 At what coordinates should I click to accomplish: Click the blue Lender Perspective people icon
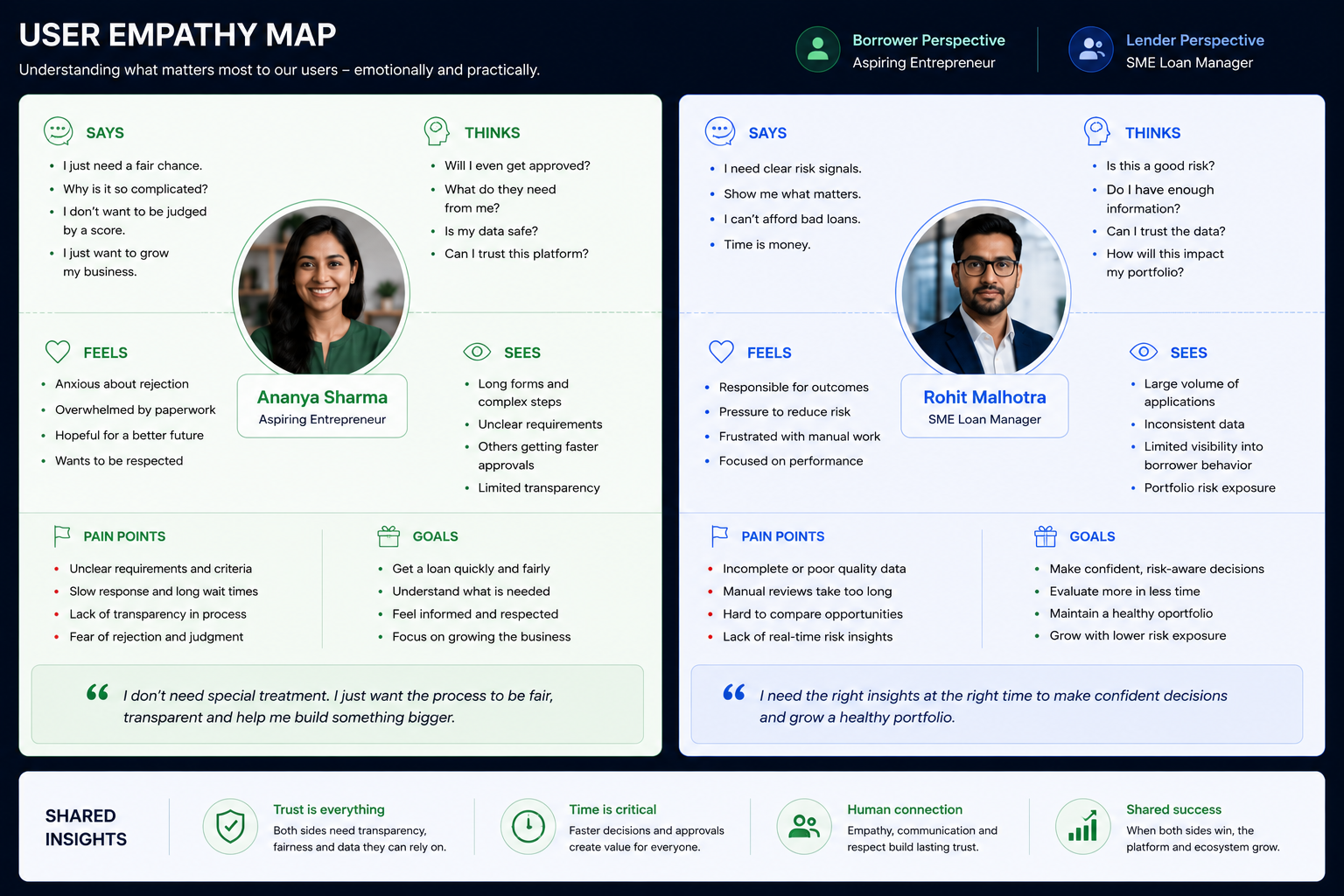coord(1091,49)
